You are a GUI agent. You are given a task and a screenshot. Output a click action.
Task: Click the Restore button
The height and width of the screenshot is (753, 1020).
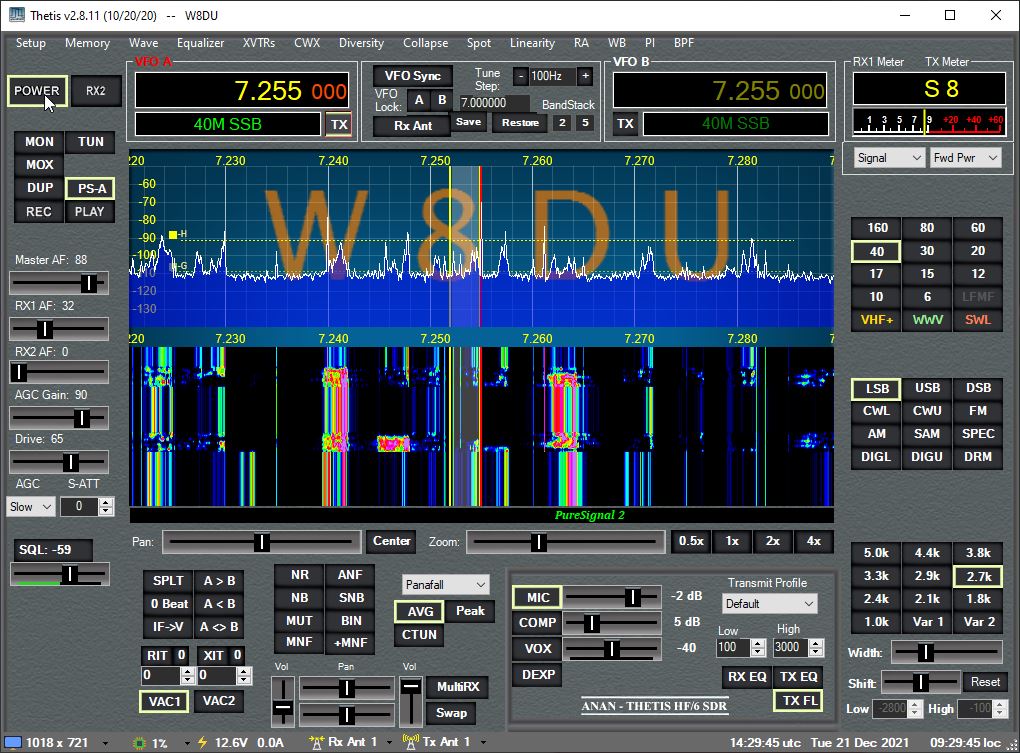click(x=520, y=123)
